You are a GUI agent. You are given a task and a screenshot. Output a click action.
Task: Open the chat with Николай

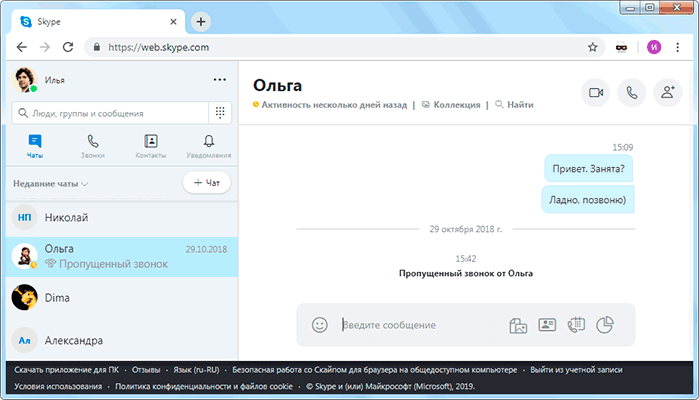(x=122, y=218)
